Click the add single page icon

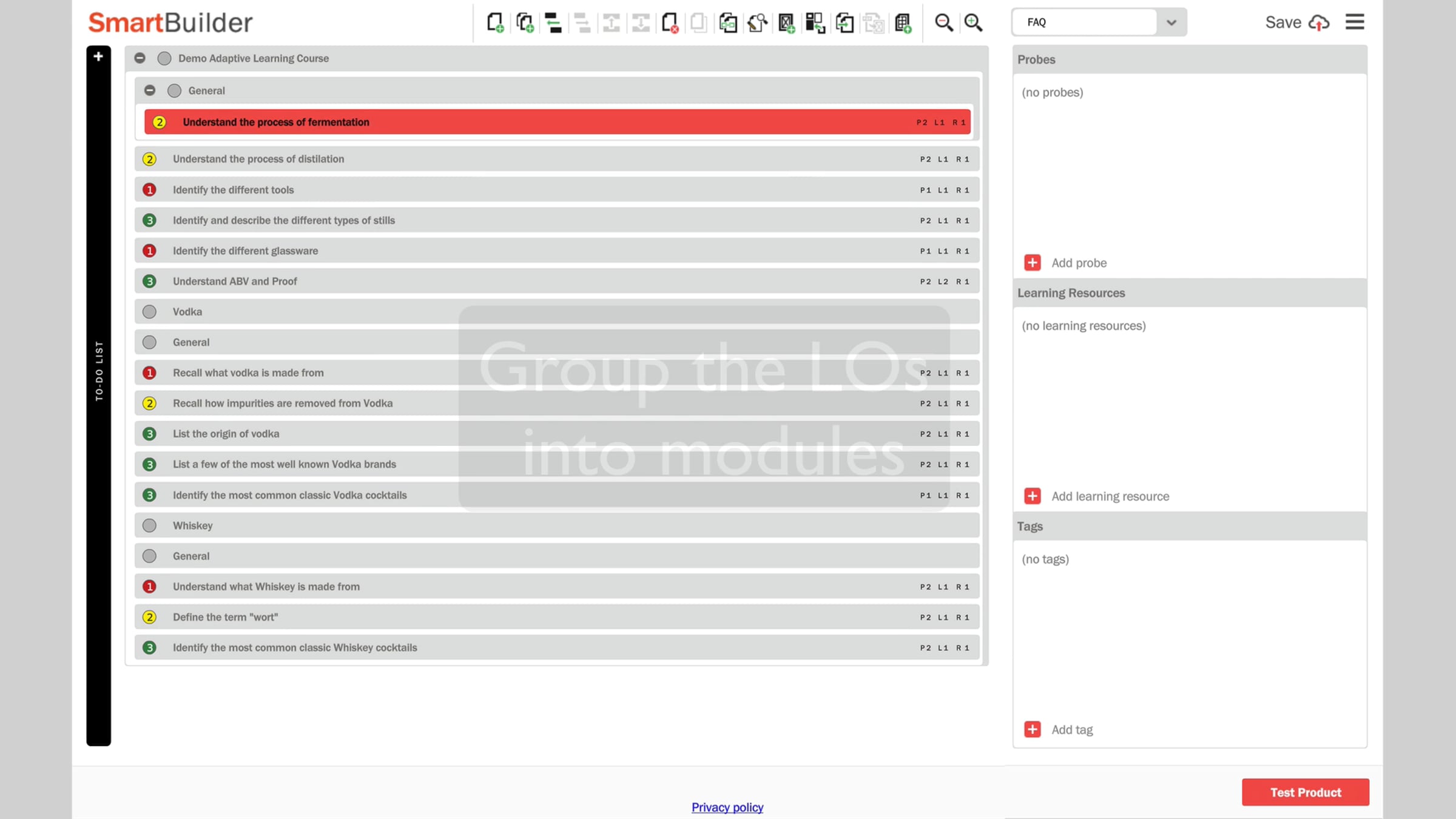[494, 22]
